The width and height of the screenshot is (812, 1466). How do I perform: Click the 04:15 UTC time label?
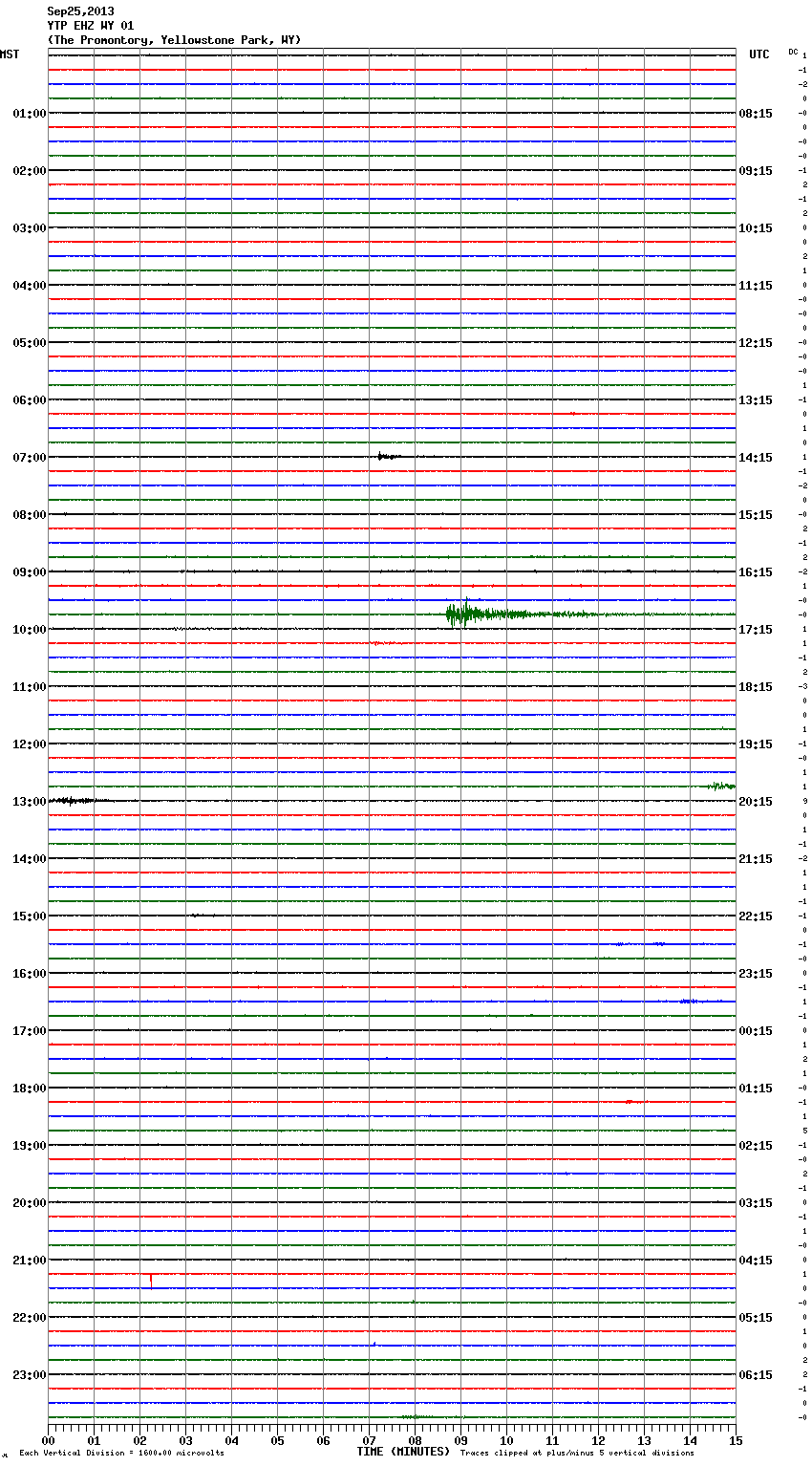click(x=756, y=1261)
